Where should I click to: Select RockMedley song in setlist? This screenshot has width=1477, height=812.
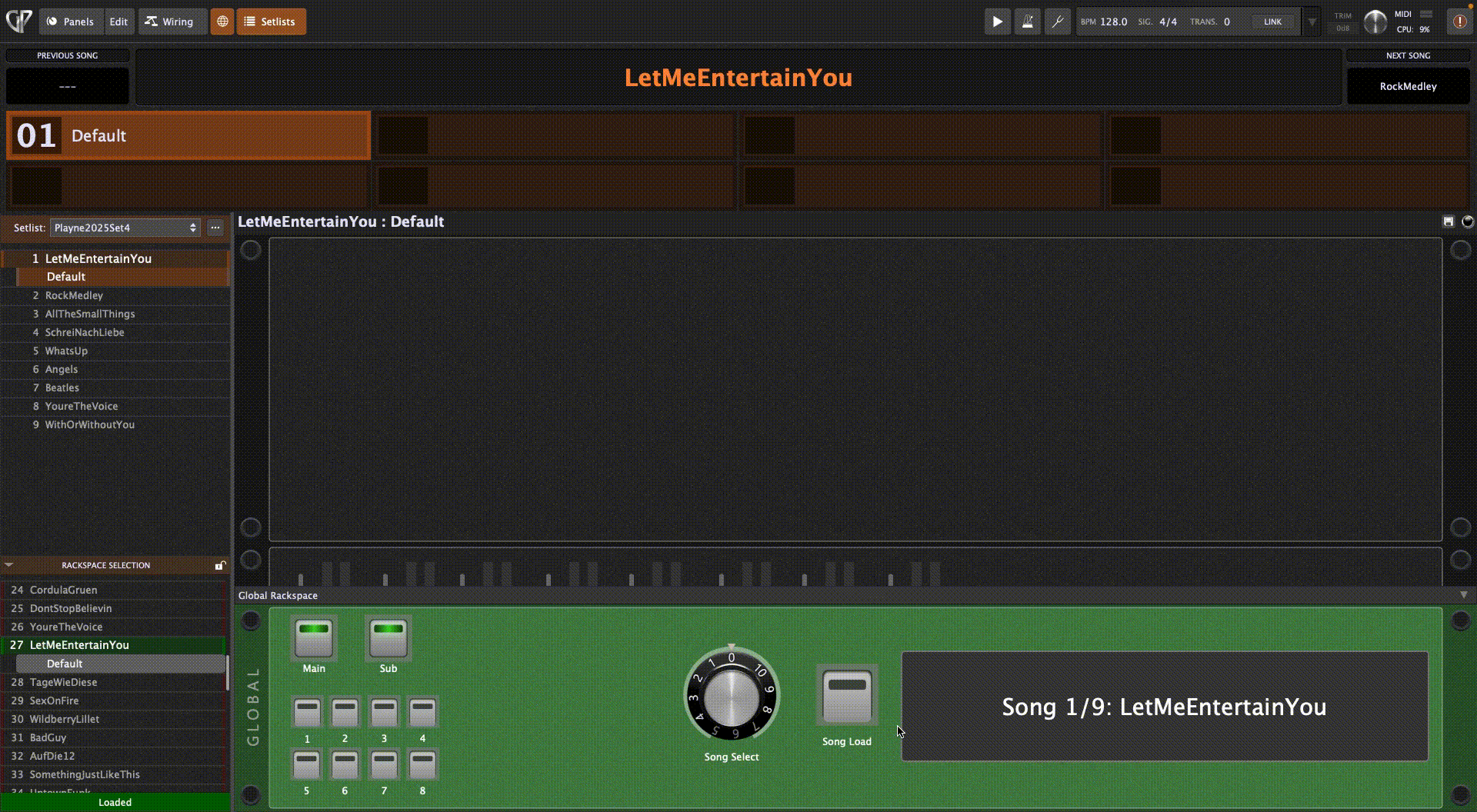74,295
